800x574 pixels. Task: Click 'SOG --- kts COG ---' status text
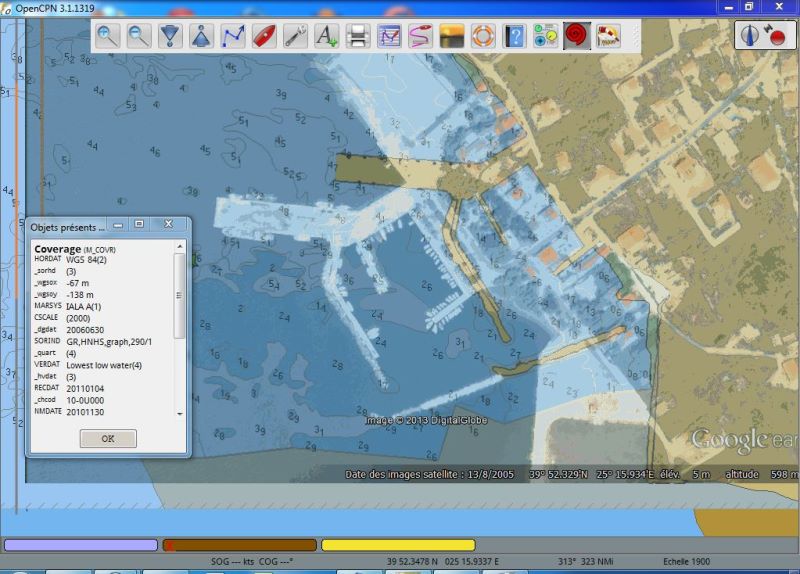coord(252,562)
